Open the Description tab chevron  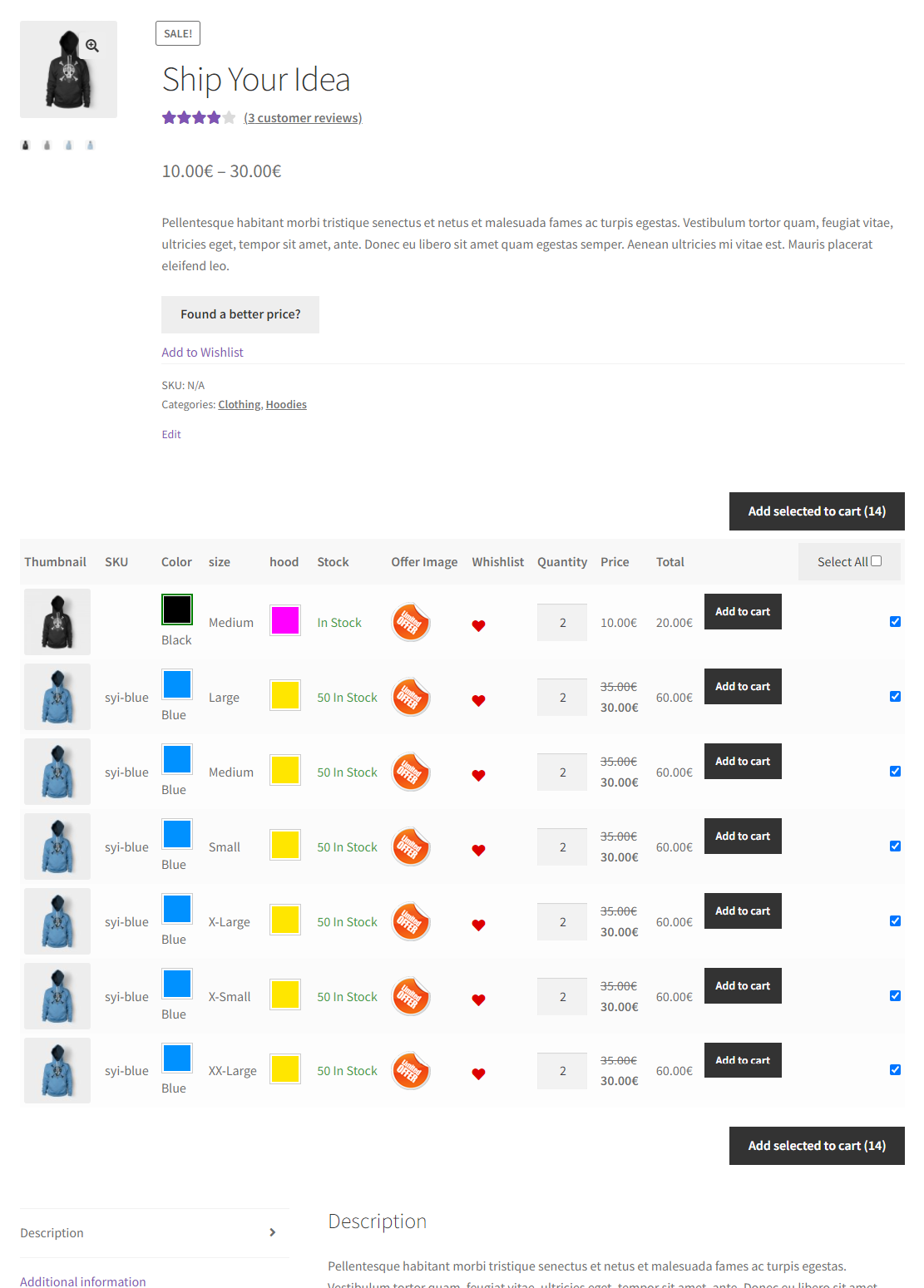tap(273, 1232)
